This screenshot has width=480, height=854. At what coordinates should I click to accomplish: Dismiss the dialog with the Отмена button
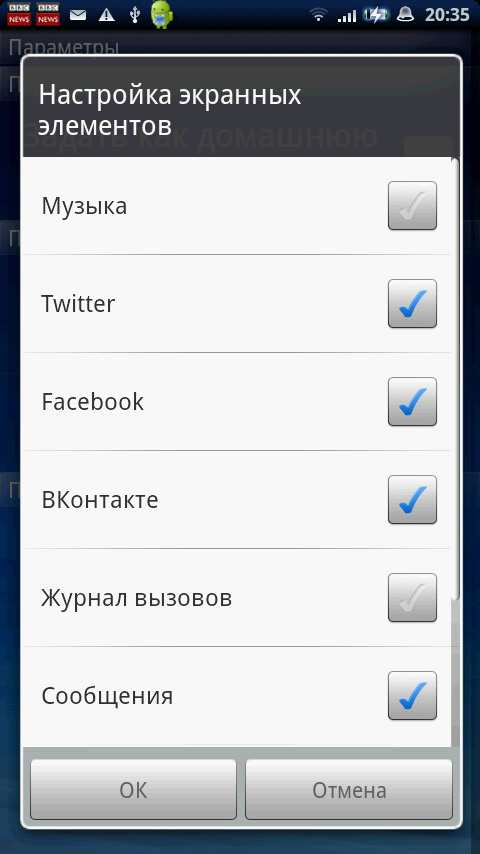click(349, 789)
